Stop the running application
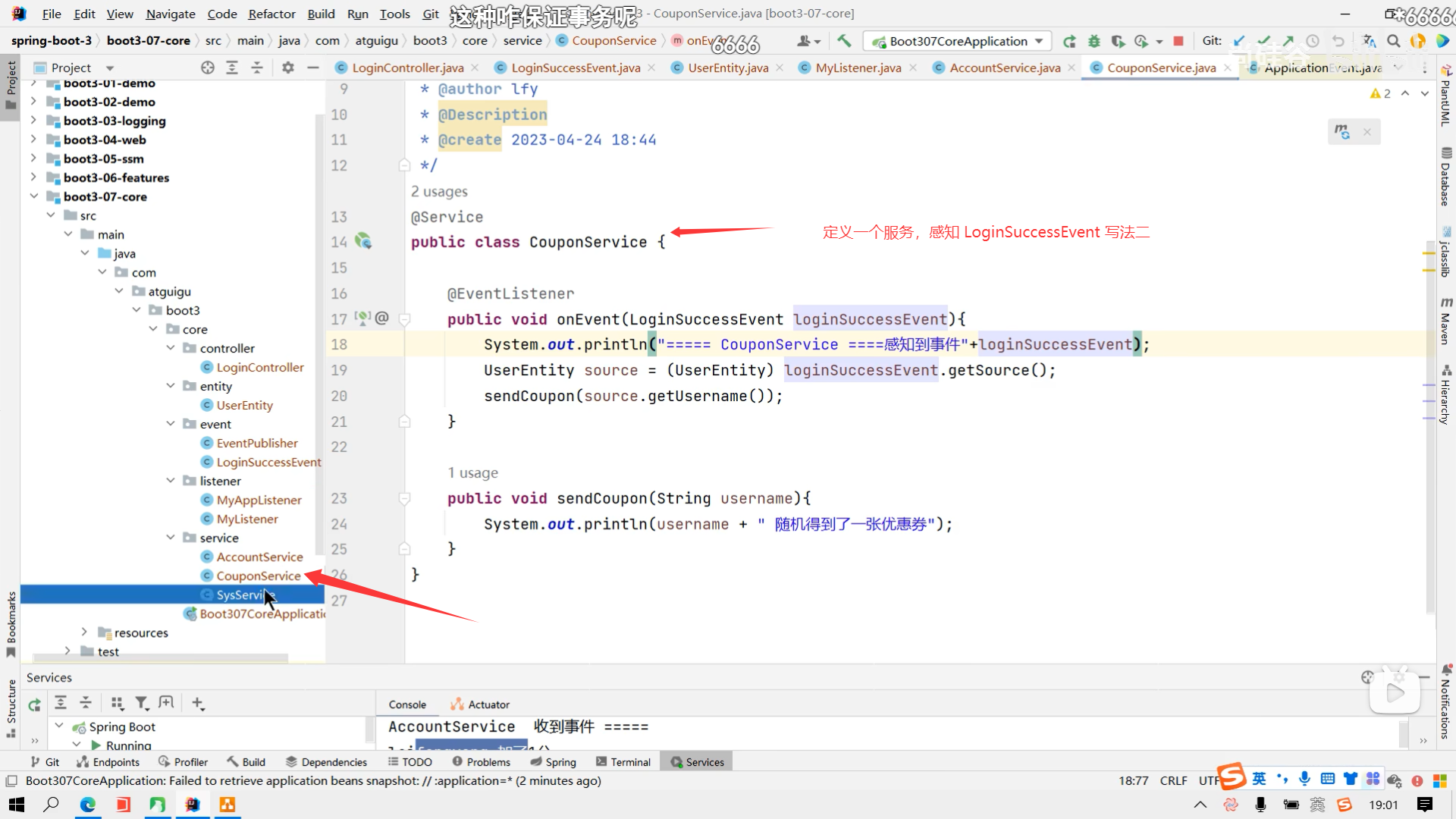This screenshot has width=1456, height=819. [1178, 41]
